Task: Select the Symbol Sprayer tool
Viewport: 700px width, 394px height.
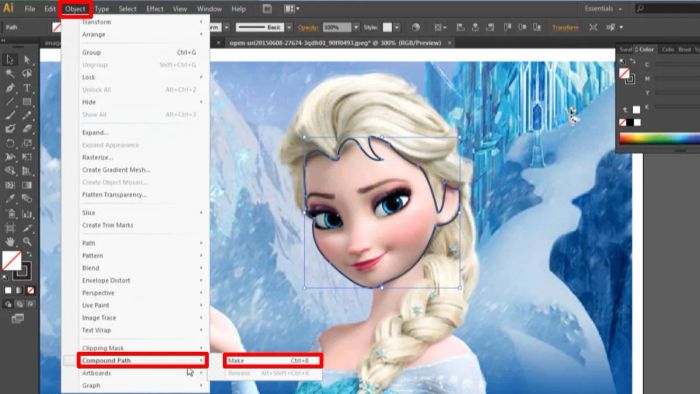Action: point(10,214)
